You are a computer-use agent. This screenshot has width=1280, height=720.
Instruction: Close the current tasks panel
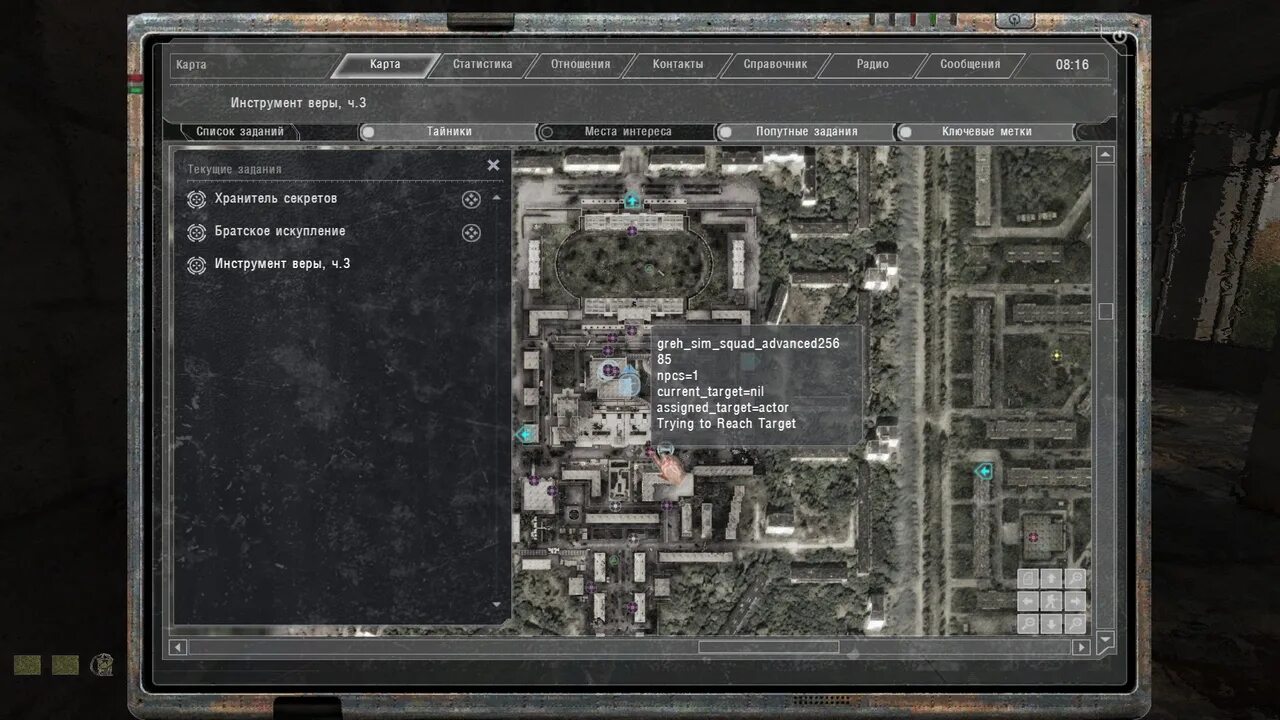point(493,165)
